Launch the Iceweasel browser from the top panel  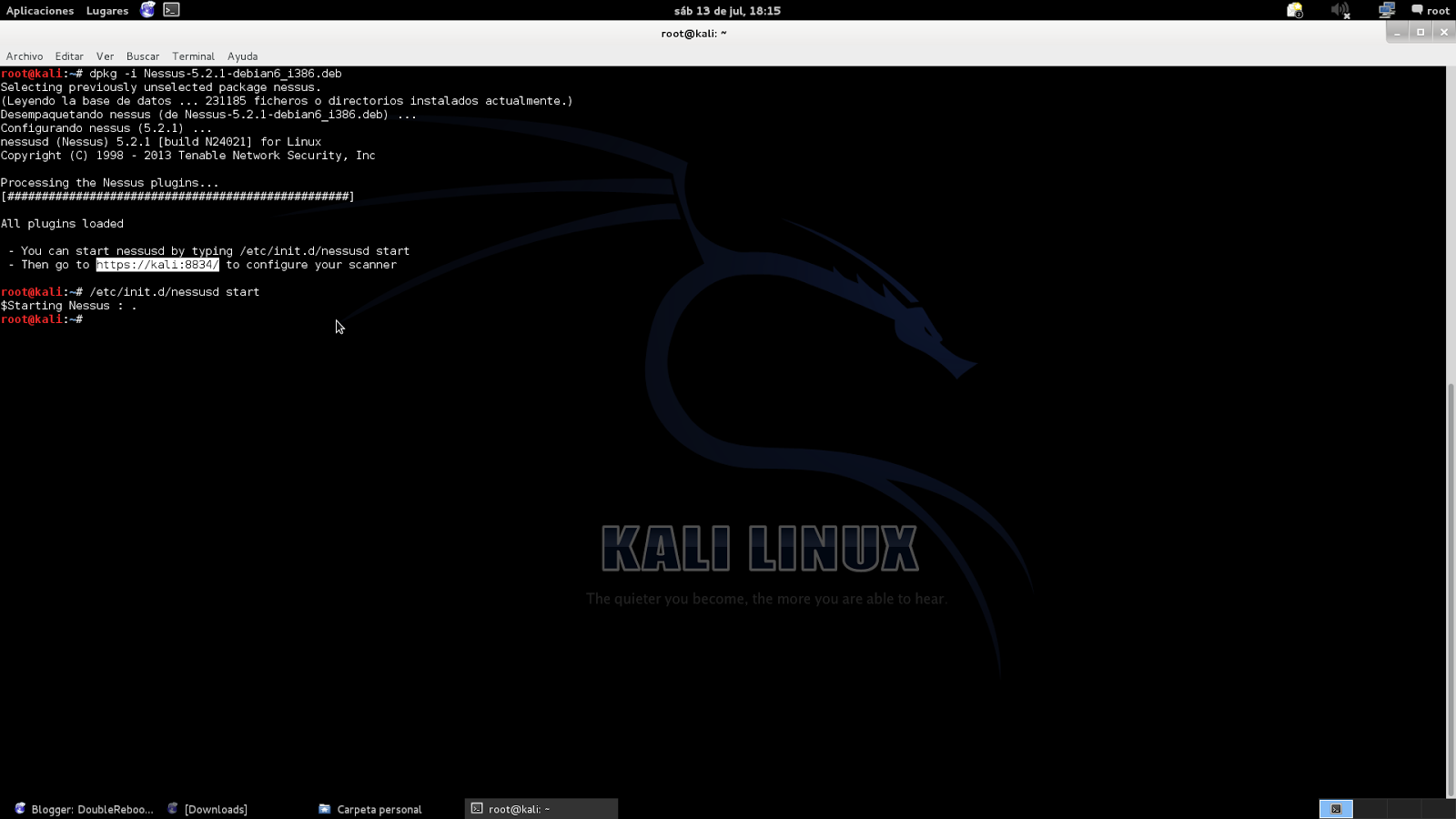(x=147, y=10)
